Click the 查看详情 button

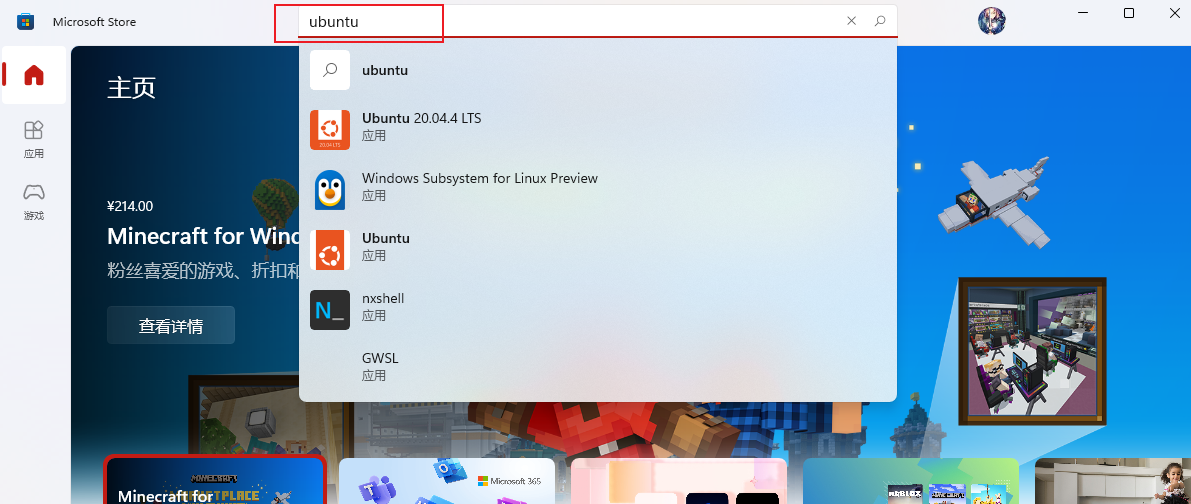[x=171, y=326]
